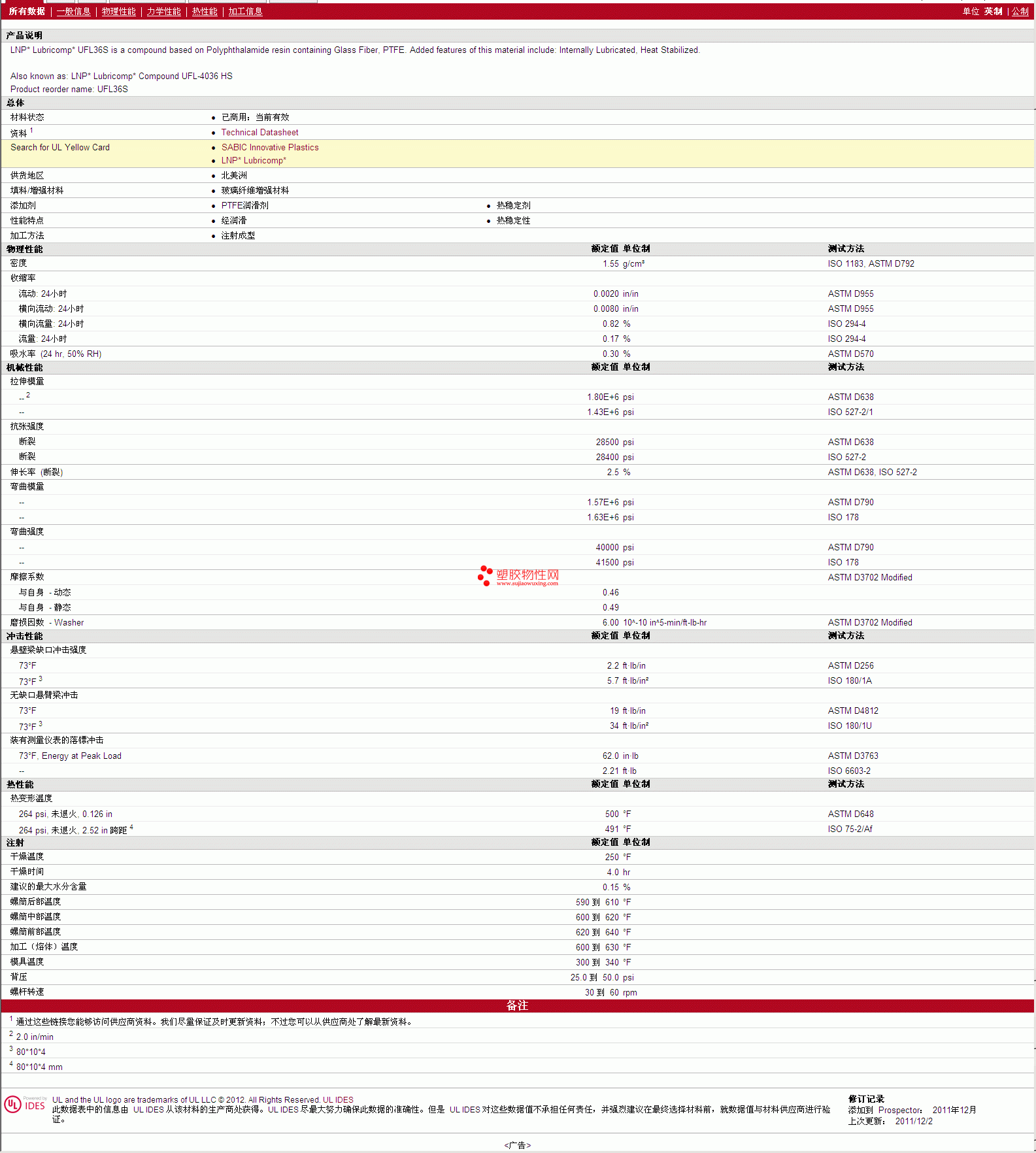Click the Search for UL Yellow Card label
1036x1153 pixels.
pos(60,148)
